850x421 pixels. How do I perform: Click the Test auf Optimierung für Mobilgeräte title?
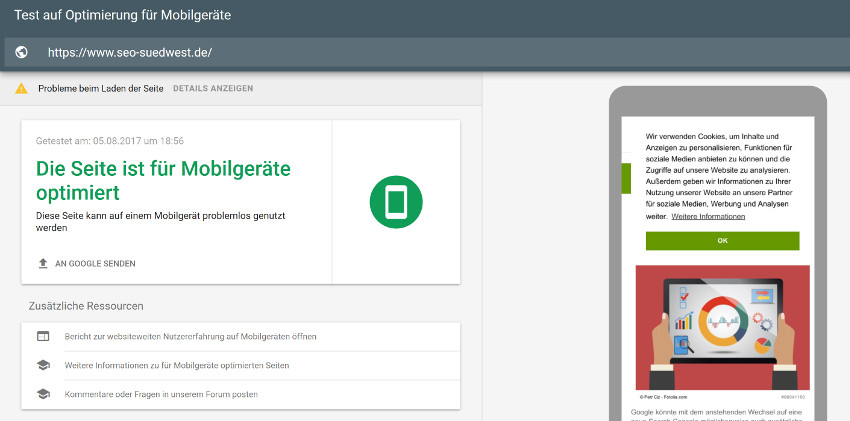[123, 15]
